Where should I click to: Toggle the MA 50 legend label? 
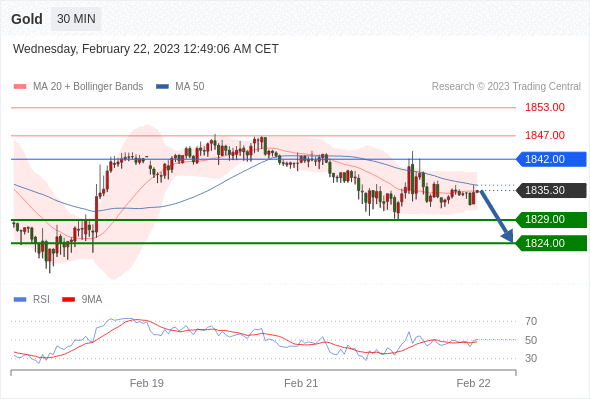[190, 87]
